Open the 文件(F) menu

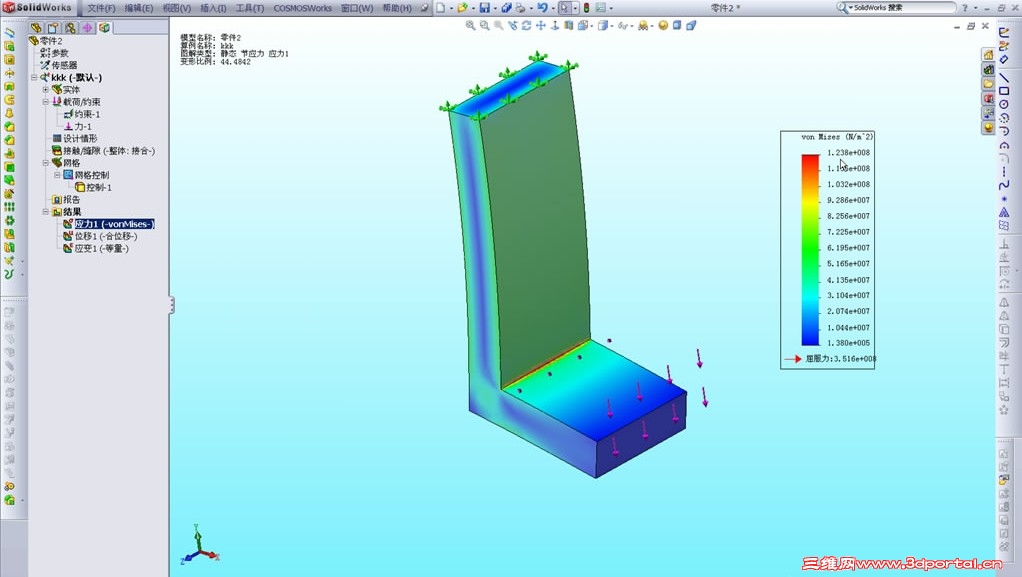[101, 8]
